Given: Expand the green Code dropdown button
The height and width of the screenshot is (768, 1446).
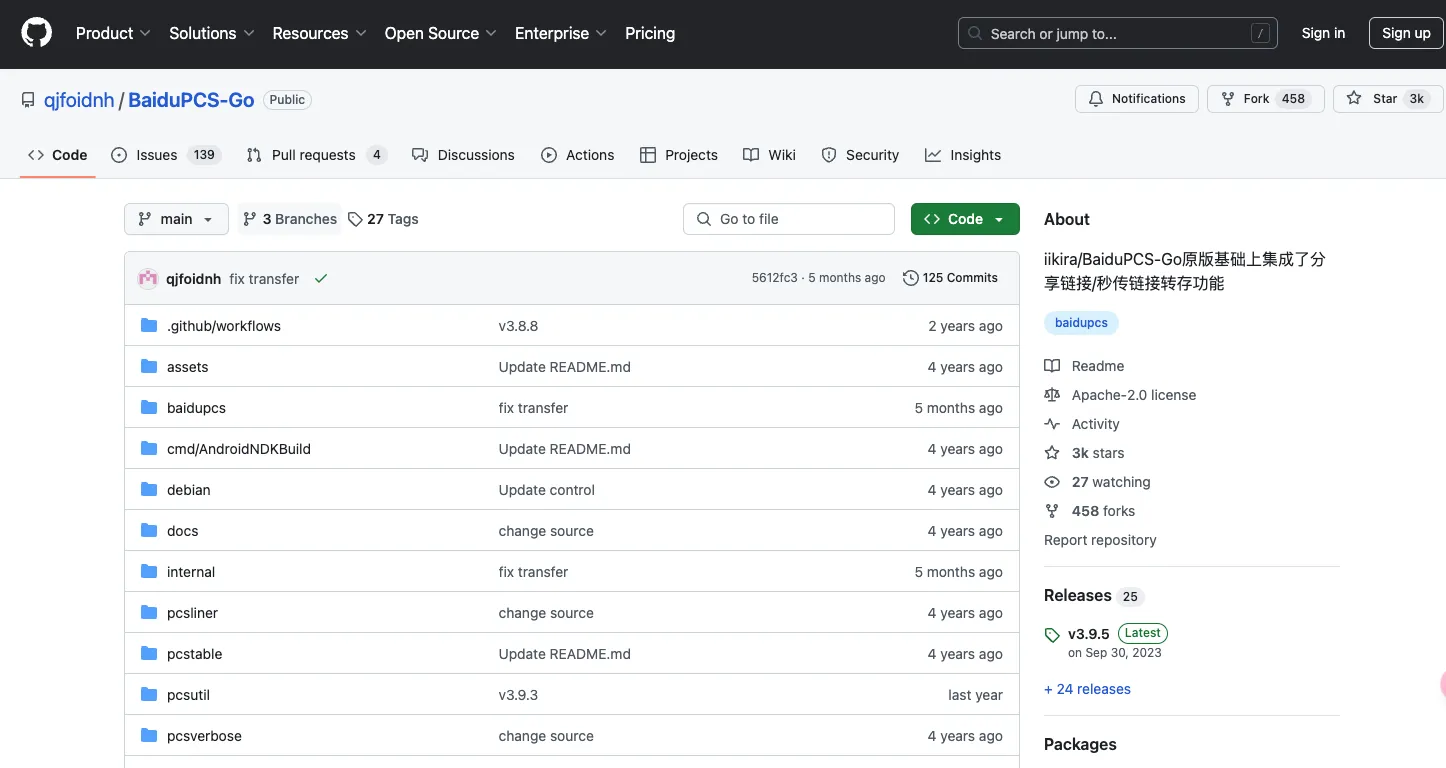Looking at the screenshot, I should coord(965,219).
